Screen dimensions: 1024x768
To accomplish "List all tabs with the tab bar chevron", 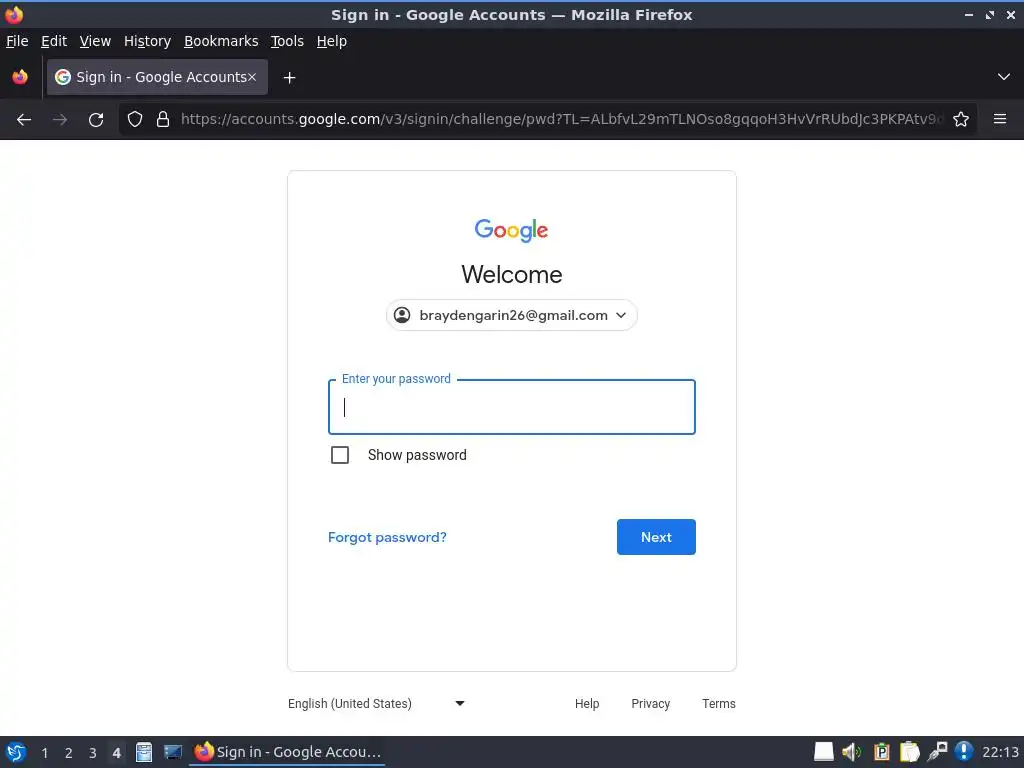I will [1004, 77].
